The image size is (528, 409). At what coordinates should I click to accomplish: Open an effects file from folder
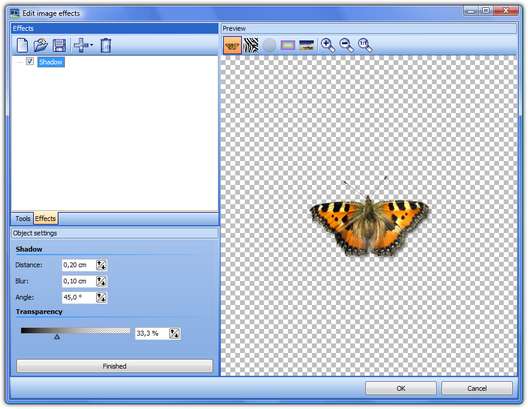coord(41,45)
